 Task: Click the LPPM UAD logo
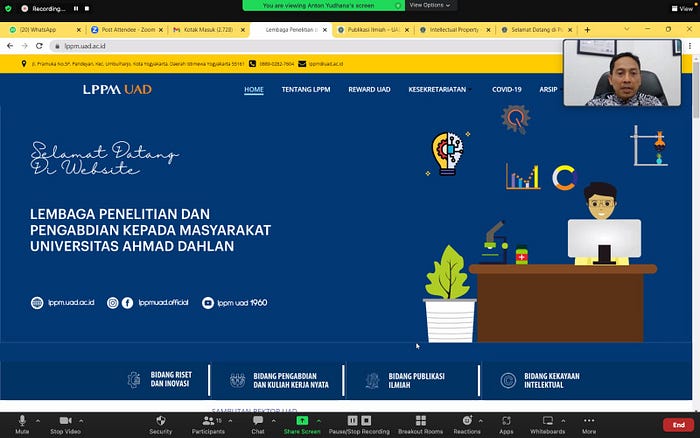coord(117,89)
